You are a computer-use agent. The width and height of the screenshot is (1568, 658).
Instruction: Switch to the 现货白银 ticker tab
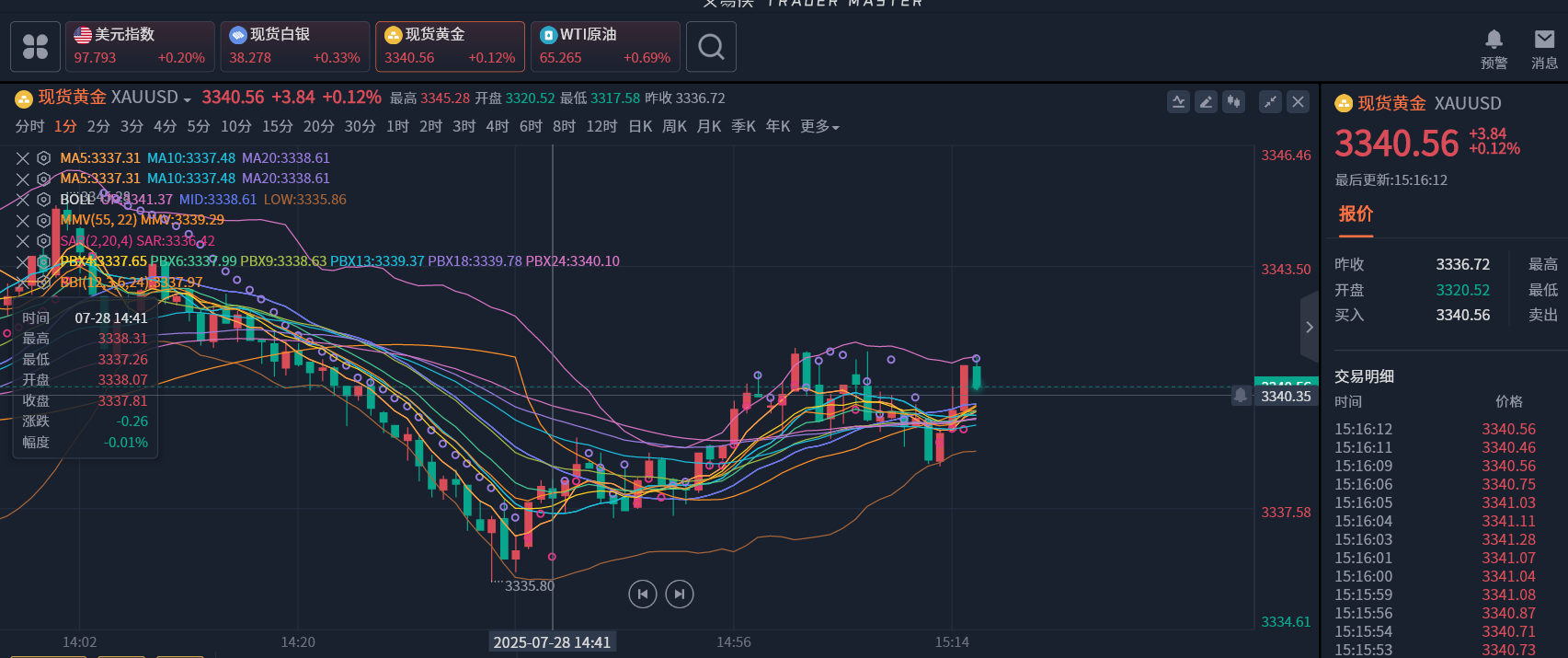click(x=295, y=46)
